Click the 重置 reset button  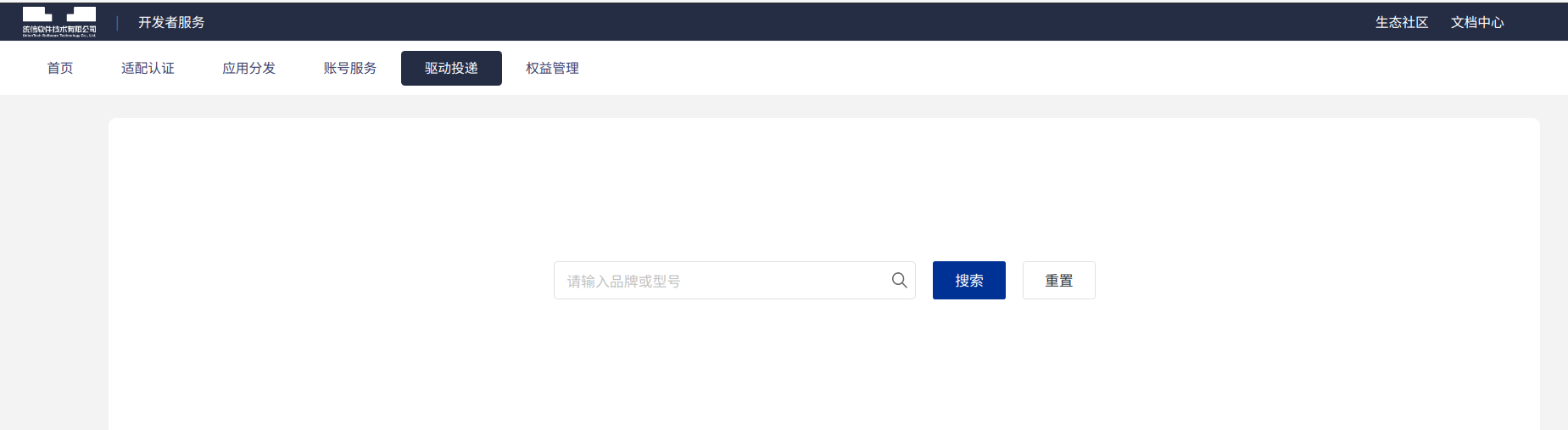pyautogui.click(x=1058, y=280)
